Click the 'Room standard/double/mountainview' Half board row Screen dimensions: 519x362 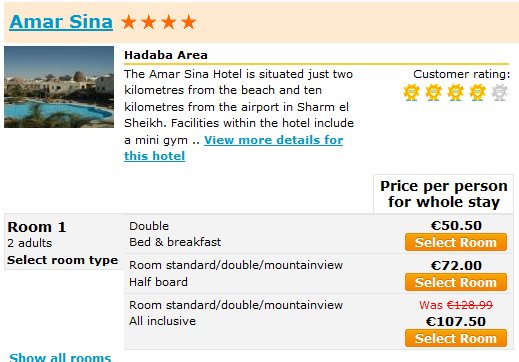click(x=318, y=274)
